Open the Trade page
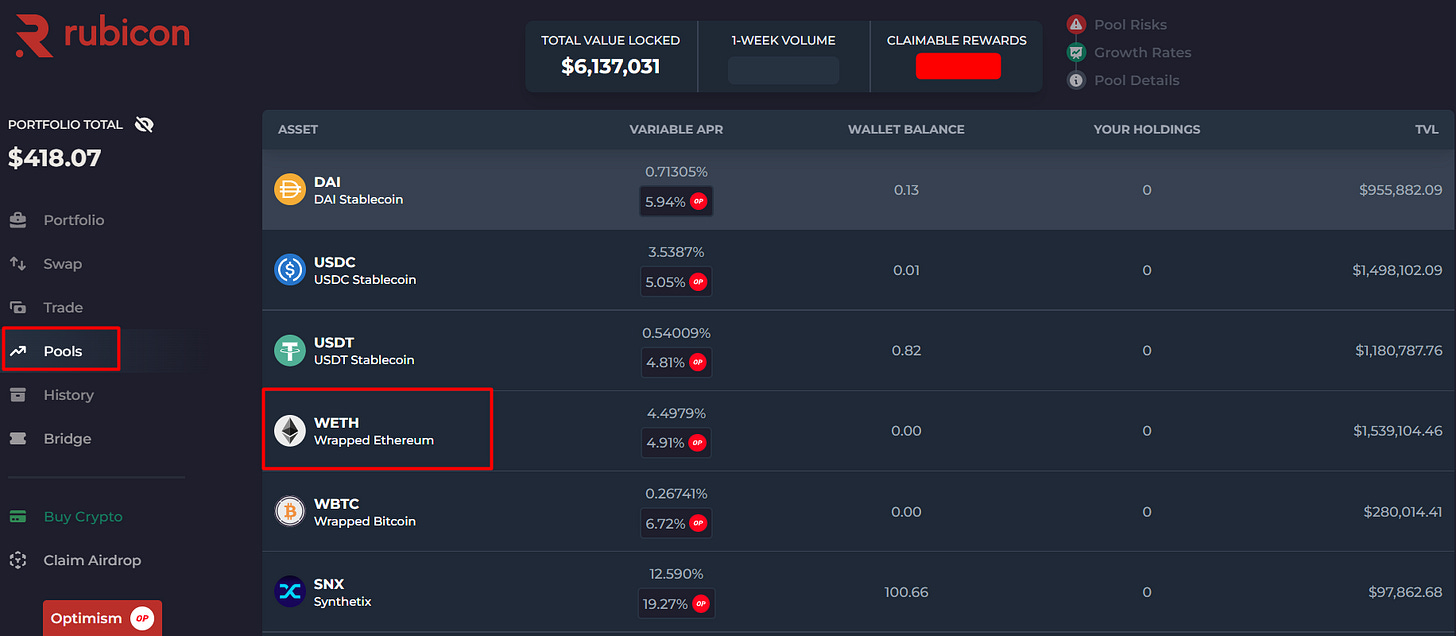This screenshot has height=636, width=1456. [x=63, y=308]
